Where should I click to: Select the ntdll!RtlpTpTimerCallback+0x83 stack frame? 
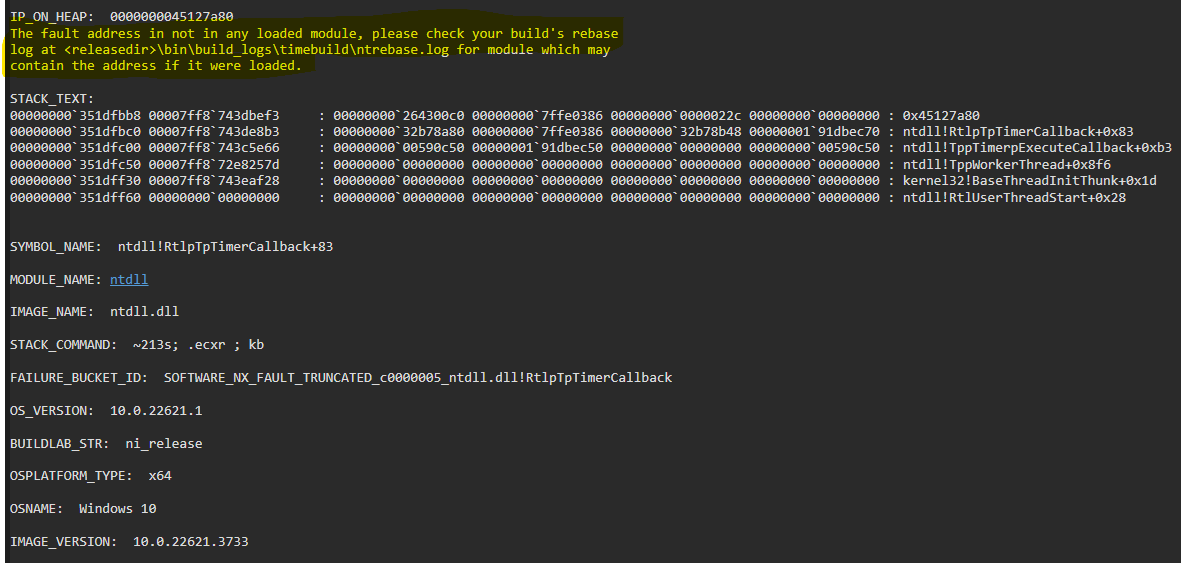click(x=1018, y=132)
